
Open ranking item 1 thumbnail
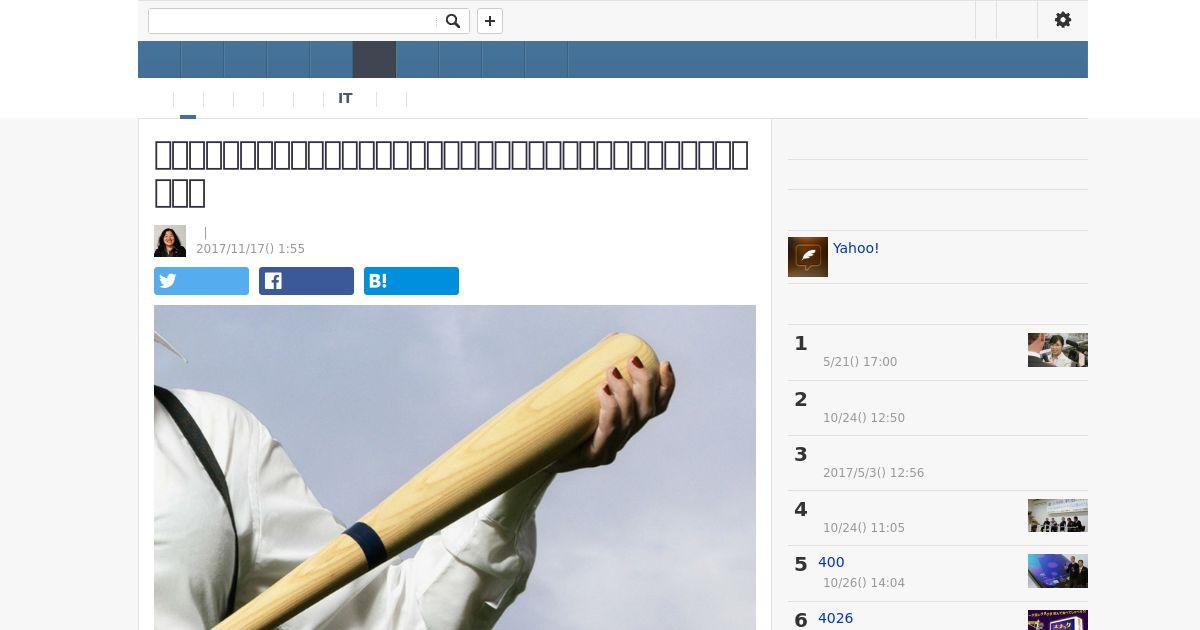coord(1058,350)
